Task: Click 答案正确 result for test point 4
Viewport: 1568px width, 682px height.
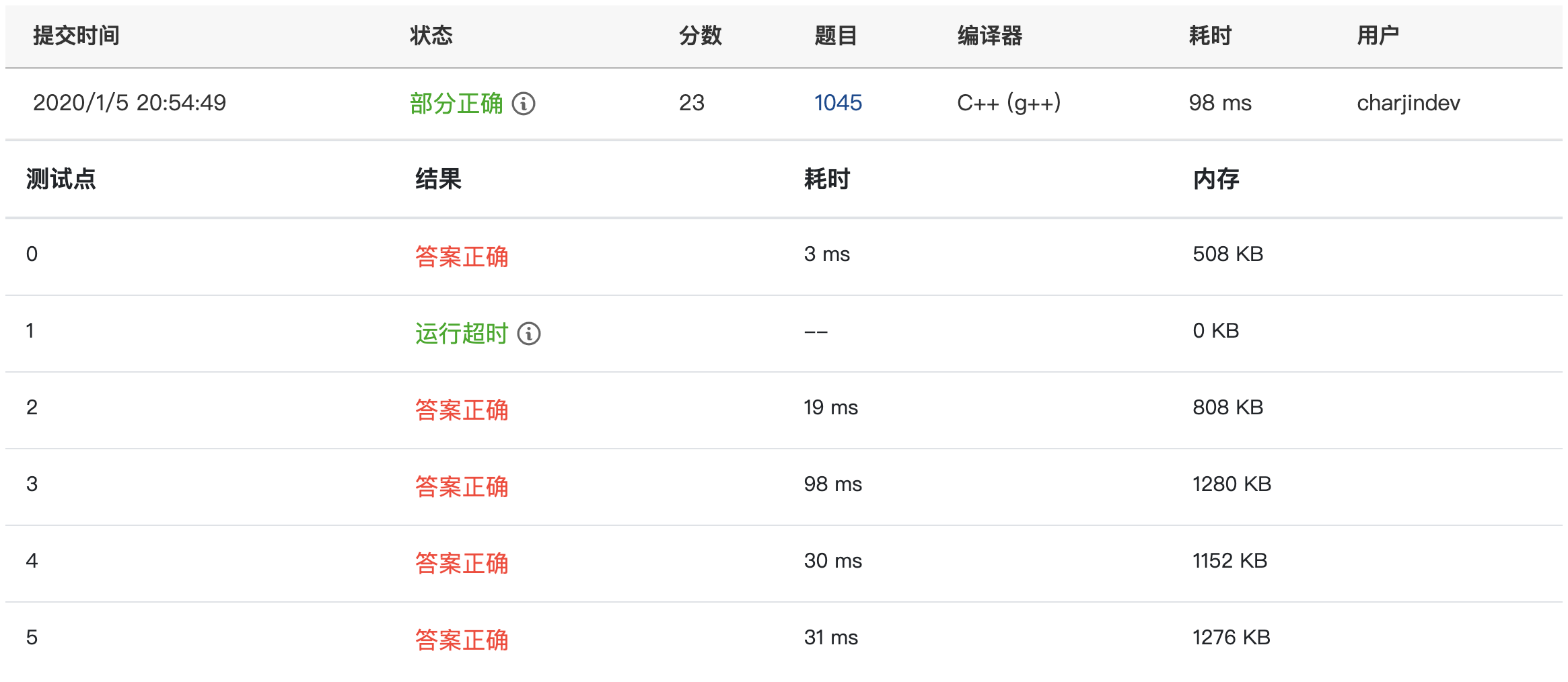Action: click(x=462, y=564)
